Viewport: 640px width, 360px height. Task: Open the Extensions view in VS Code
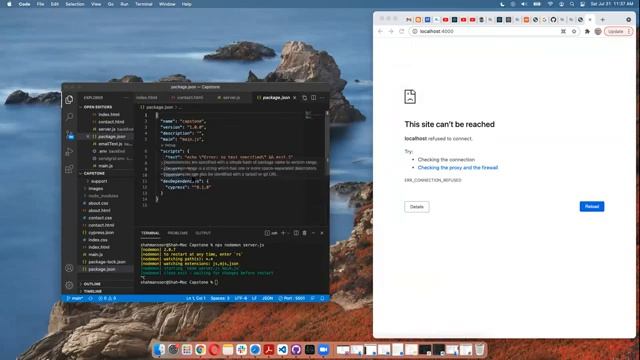(x=69, y=169)
